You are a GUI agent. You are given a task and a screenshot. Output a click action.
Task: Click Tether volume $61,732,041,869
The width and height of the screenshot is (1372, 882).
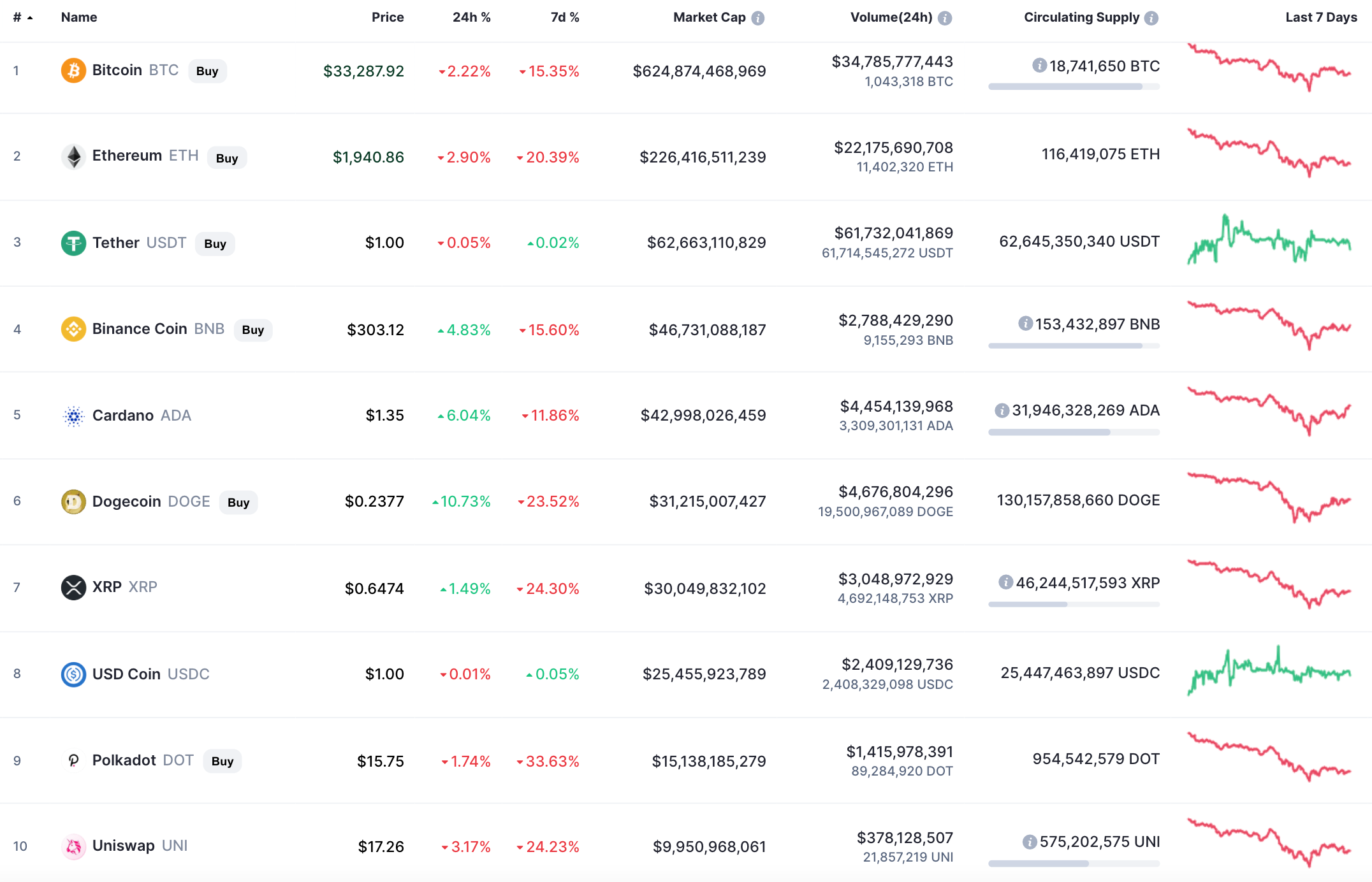893,233
